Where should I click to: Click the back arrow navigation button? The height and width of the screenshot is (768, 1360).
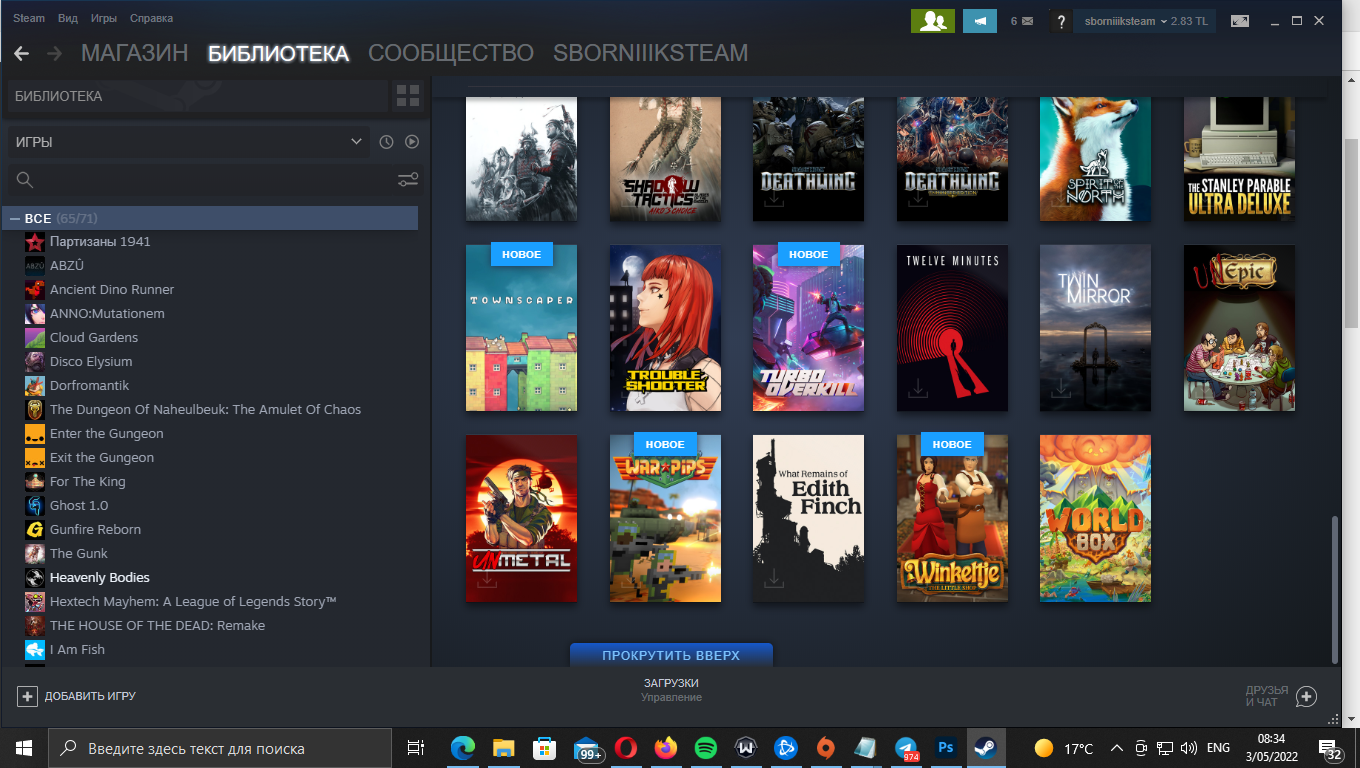(x=21, y=53)
